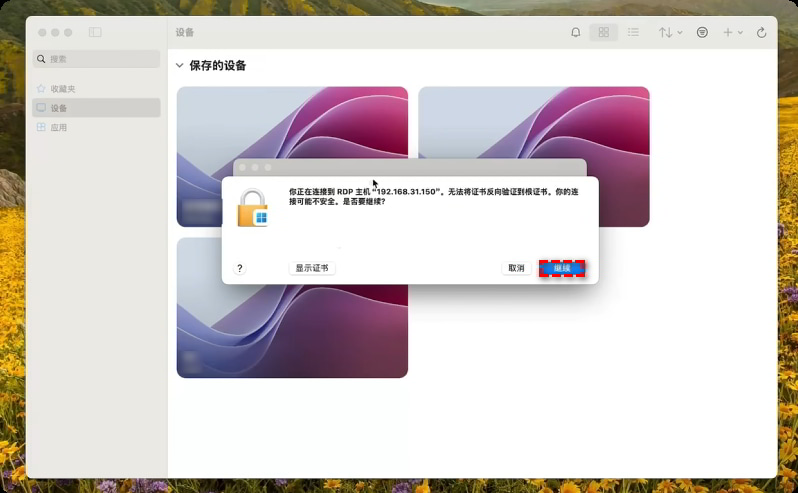Screen dimensions: 798x493
Task: Click the 继续 (Continue) button
Action: click(562, 268)
